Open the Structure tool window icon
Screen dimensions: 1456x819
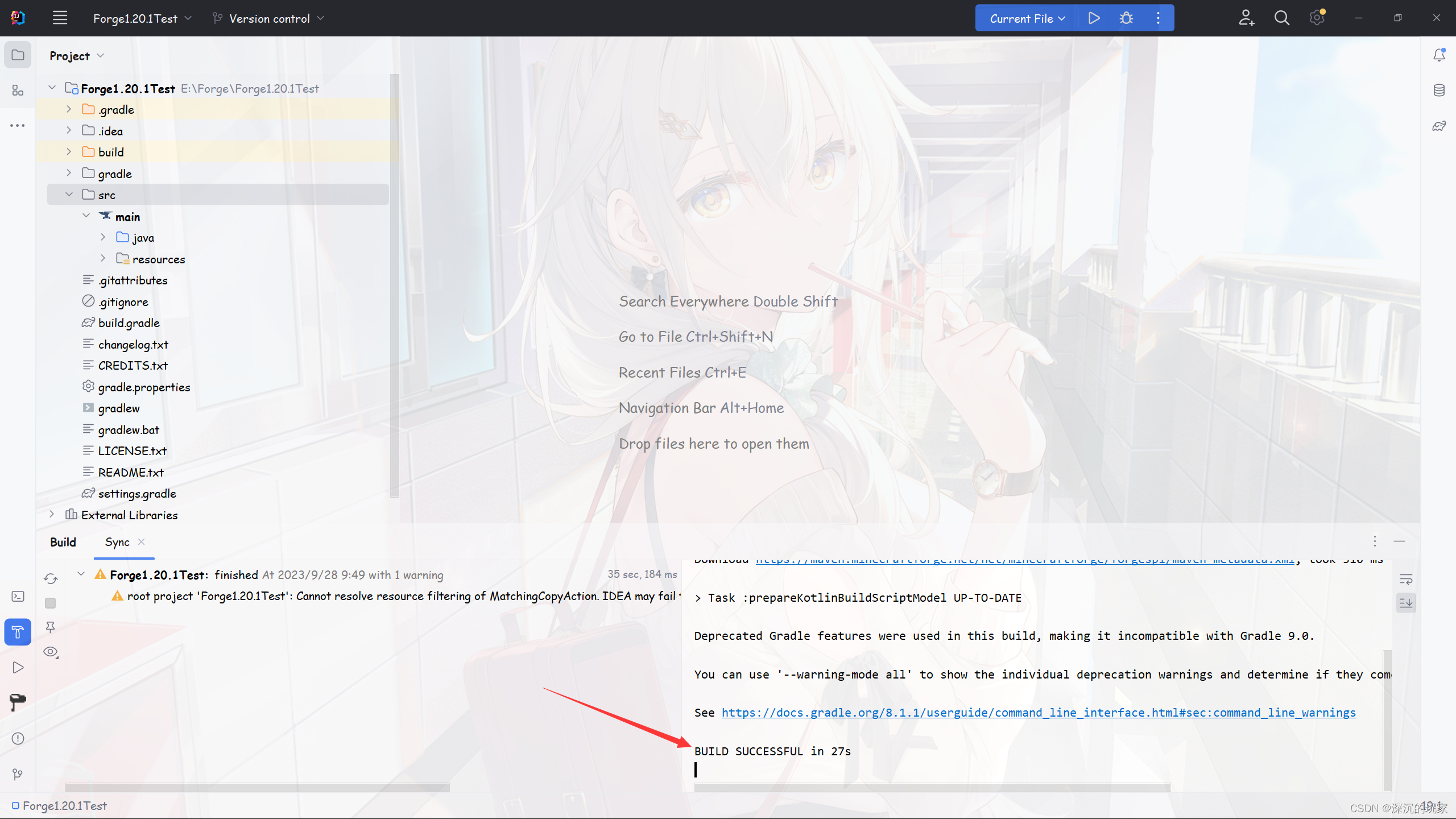[x=18, y=90]
